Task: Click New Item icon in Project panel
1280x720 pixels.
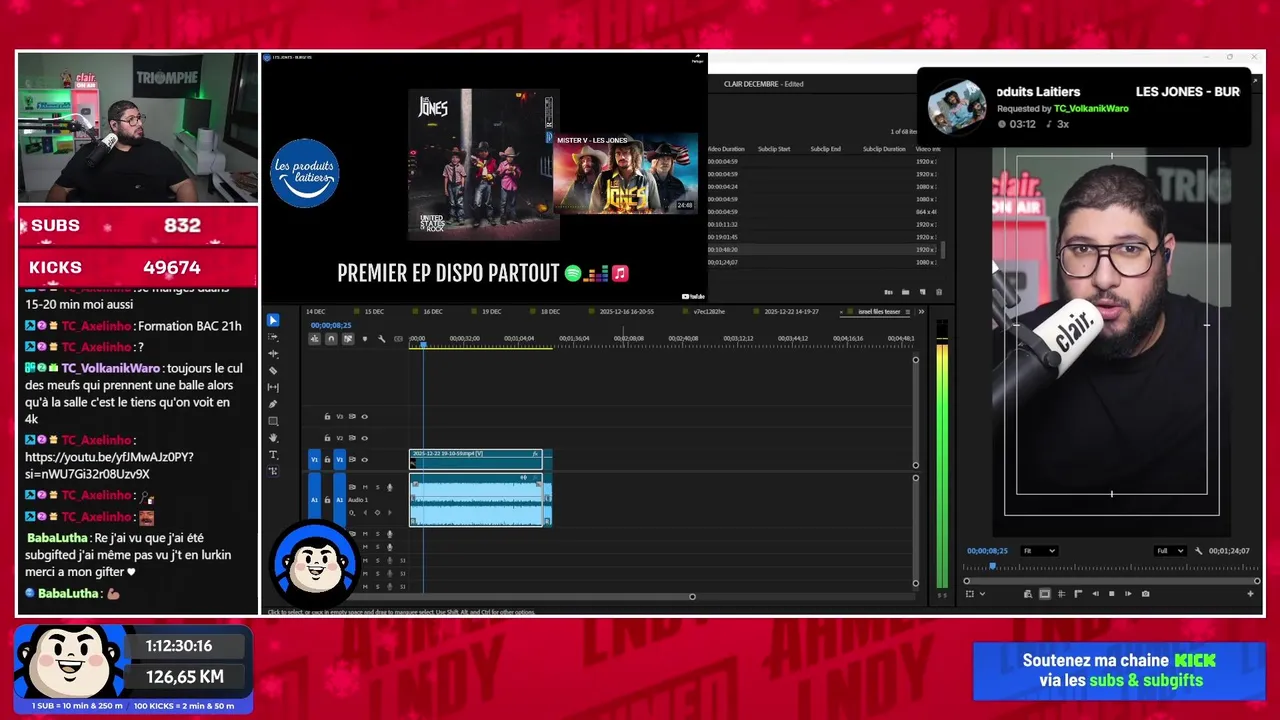Action: (922, 292)
